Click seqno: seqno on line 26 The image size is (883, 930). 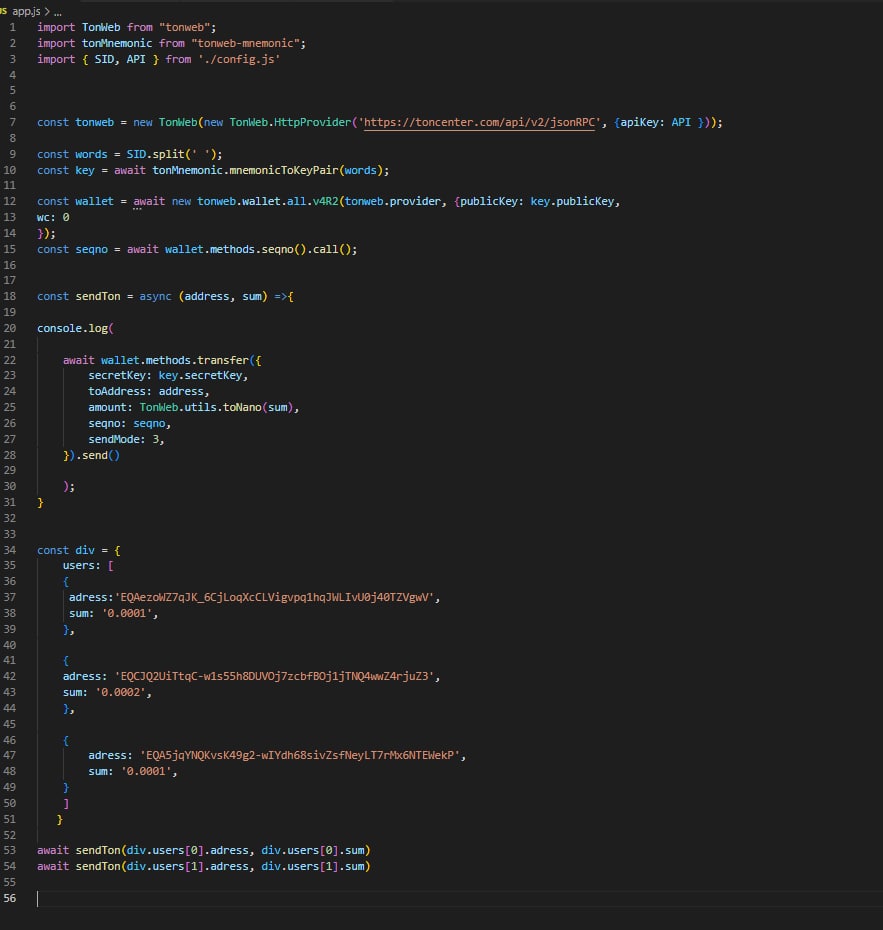pyautogui.click(x=127, y=423)
